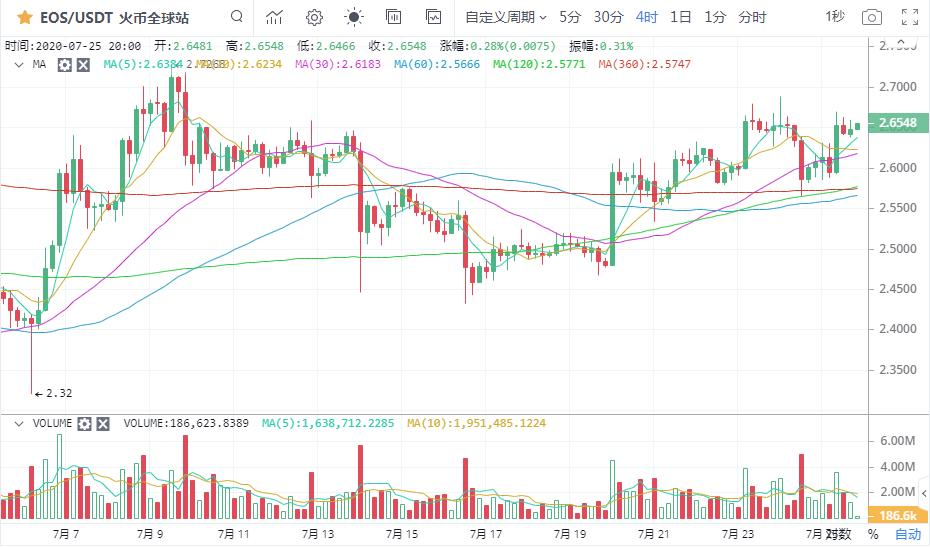Remove the VOLUME indicator

[103, 424]
